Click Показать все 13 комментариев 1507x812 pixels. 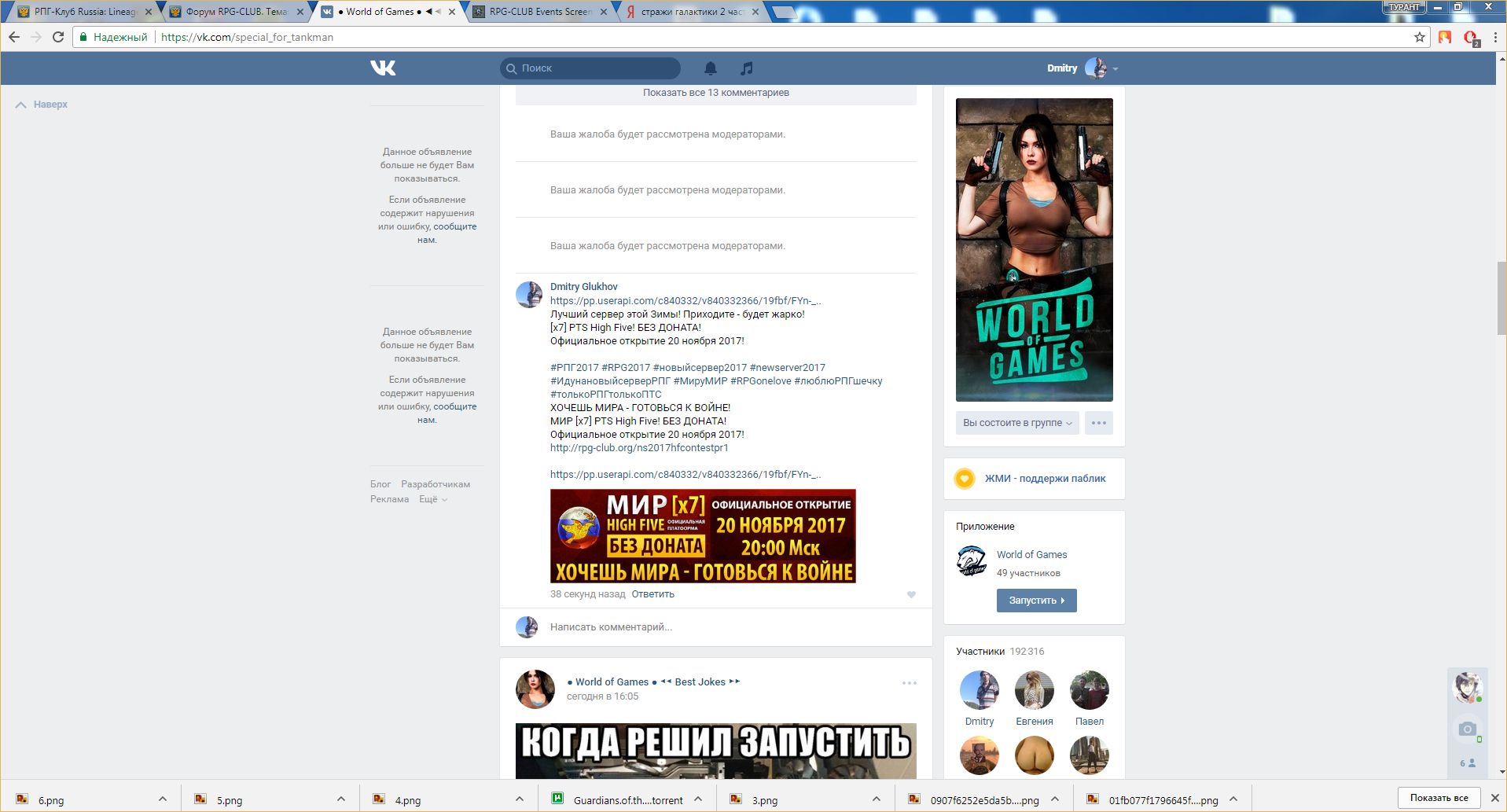[716, 93]
